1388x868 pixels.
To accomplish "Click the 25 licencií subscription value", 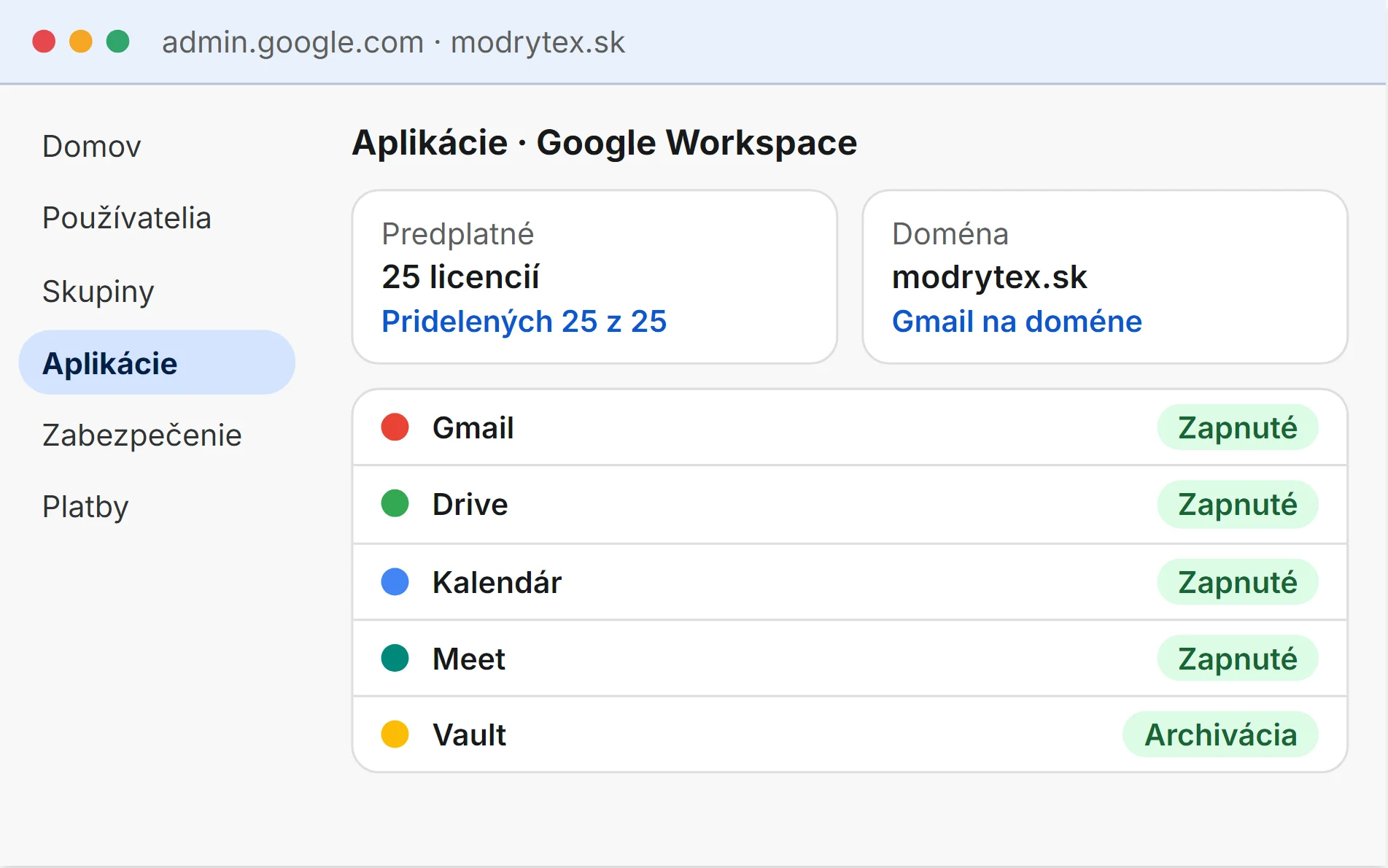I will click(x=460, y=277).
